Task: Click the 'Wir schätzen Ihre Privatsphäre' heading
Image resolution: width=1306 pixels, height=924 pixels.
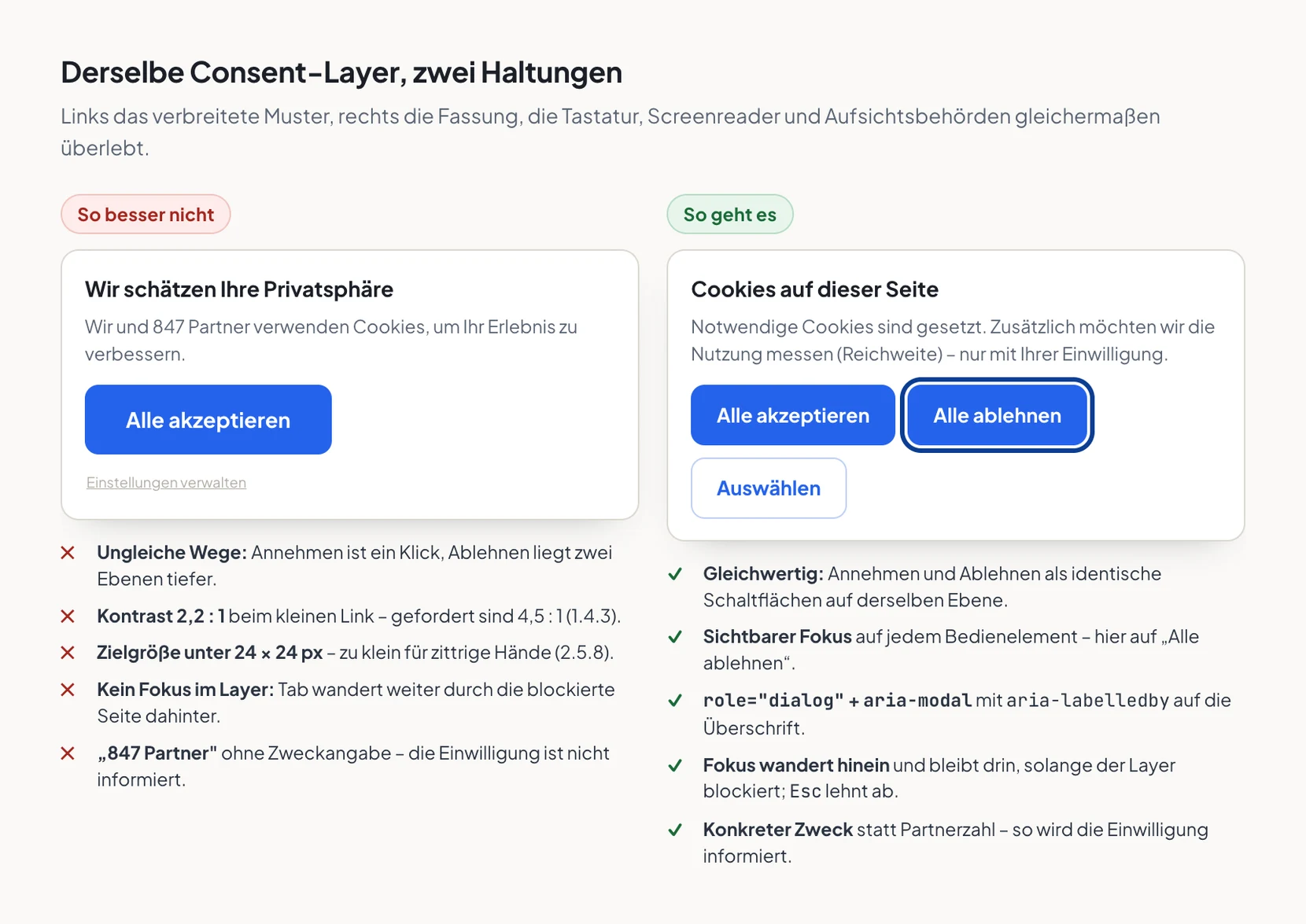Action: [239, 289]
